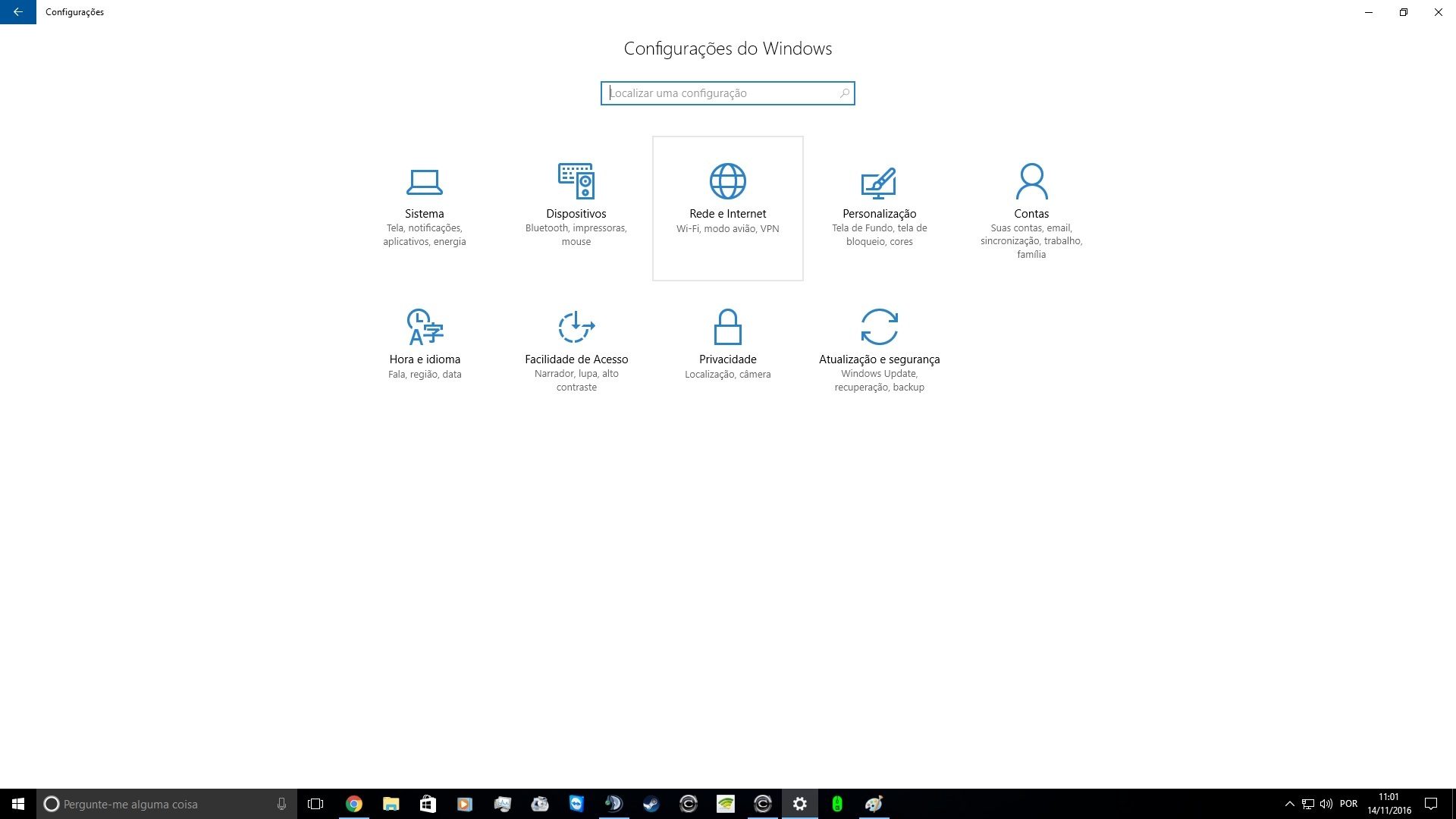Open the Privacidade settings category

[x=728, y=353]
